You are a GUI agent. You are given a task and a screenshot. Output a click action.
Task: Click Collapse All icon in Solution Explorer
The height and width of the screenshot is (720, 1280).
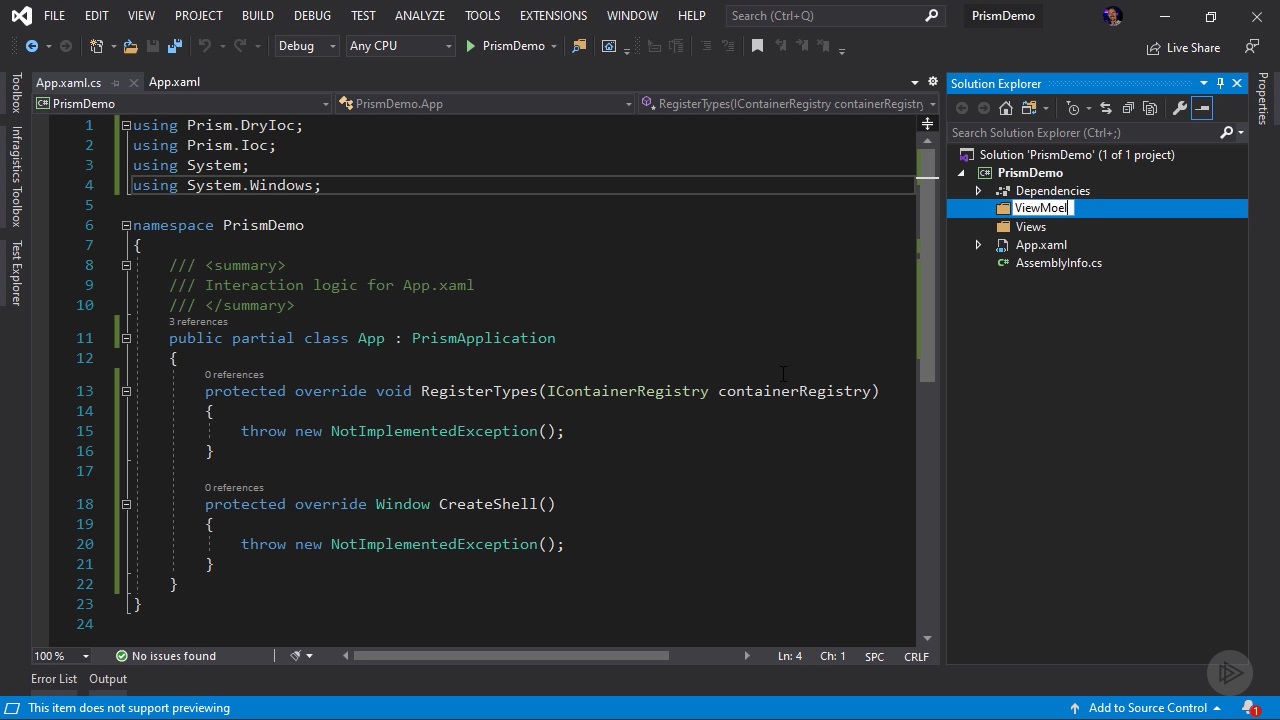(1128, 108)
